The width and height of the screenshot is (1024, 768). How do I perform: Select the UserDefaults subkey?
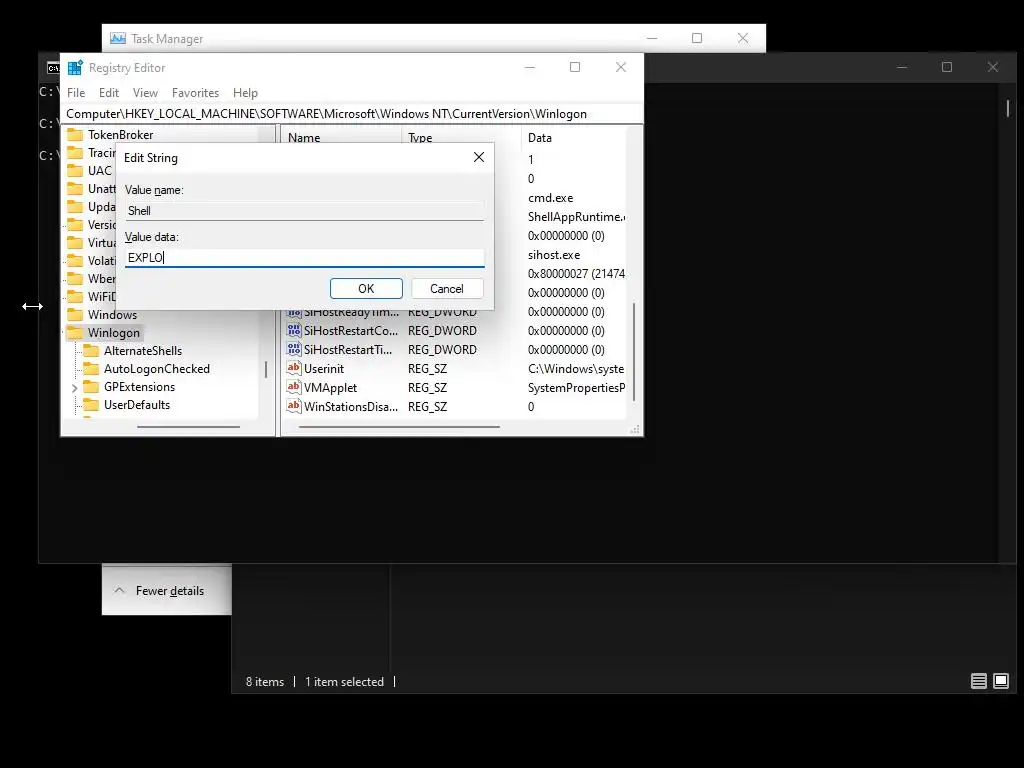tap(136, 405)
